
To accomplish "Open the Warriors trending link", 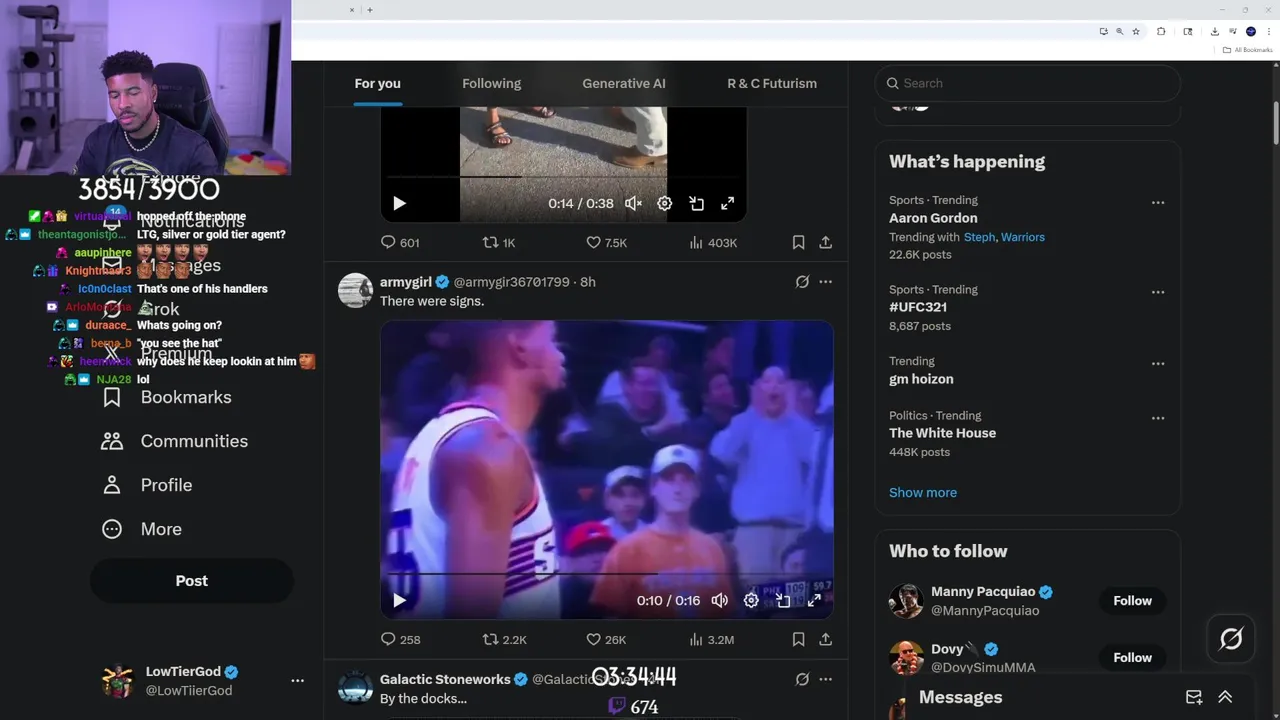I will tap(1023, 237).
